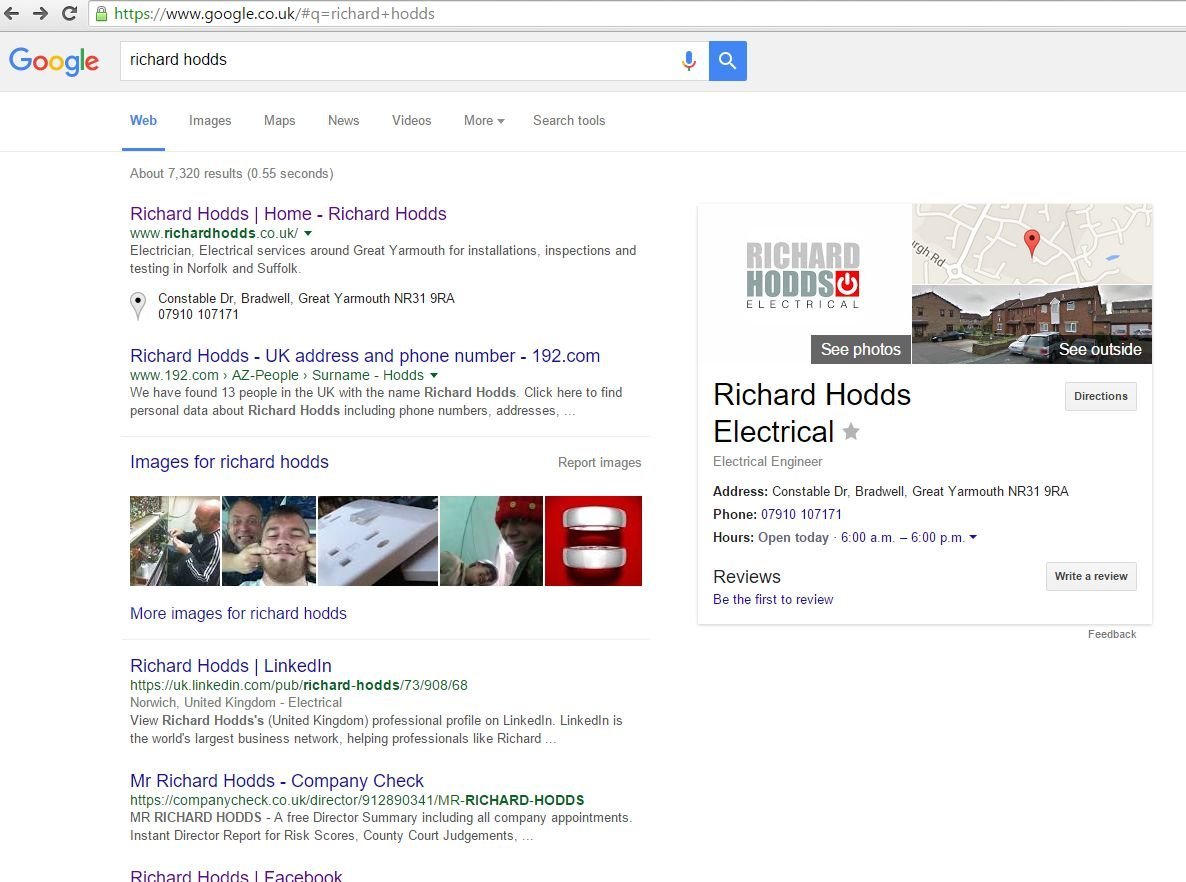Switch to the Videos tab
Image resolution: width=1186 pixels, height=882 pixels.
(411, 120)
